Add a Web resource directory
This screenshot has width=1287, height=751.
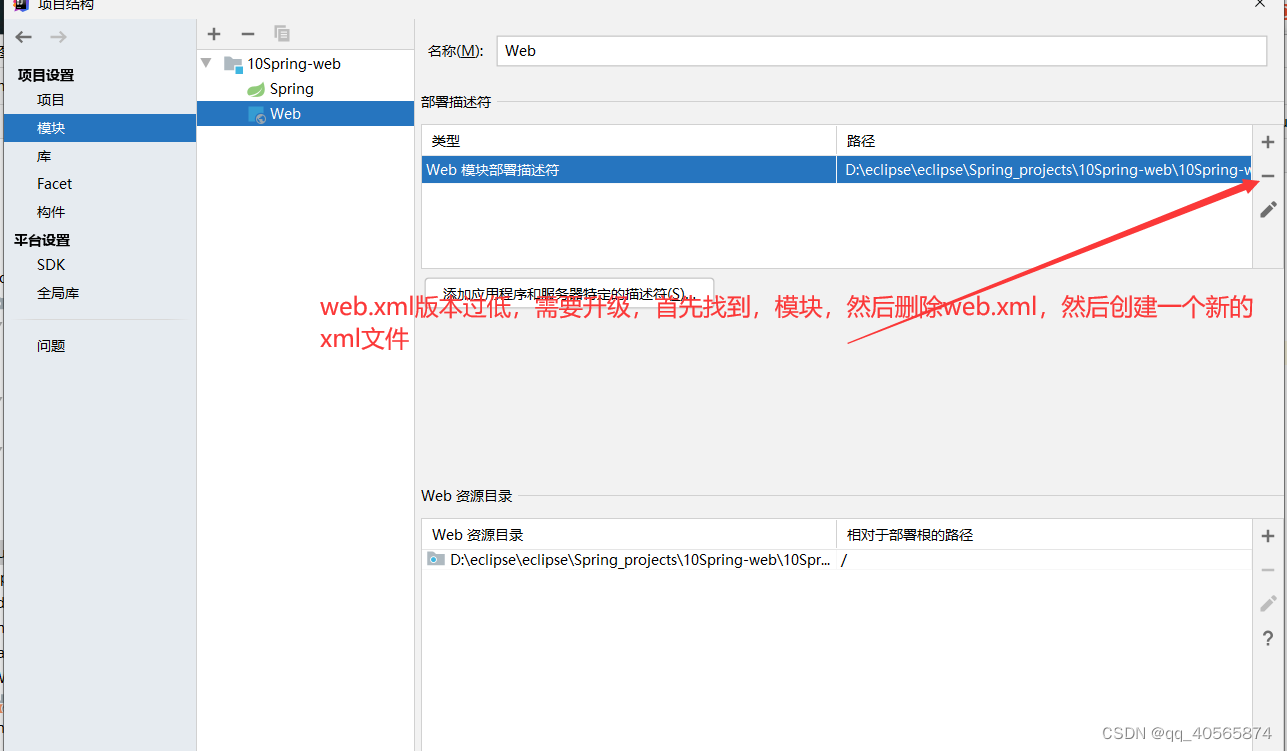(x=1268, y=536)
